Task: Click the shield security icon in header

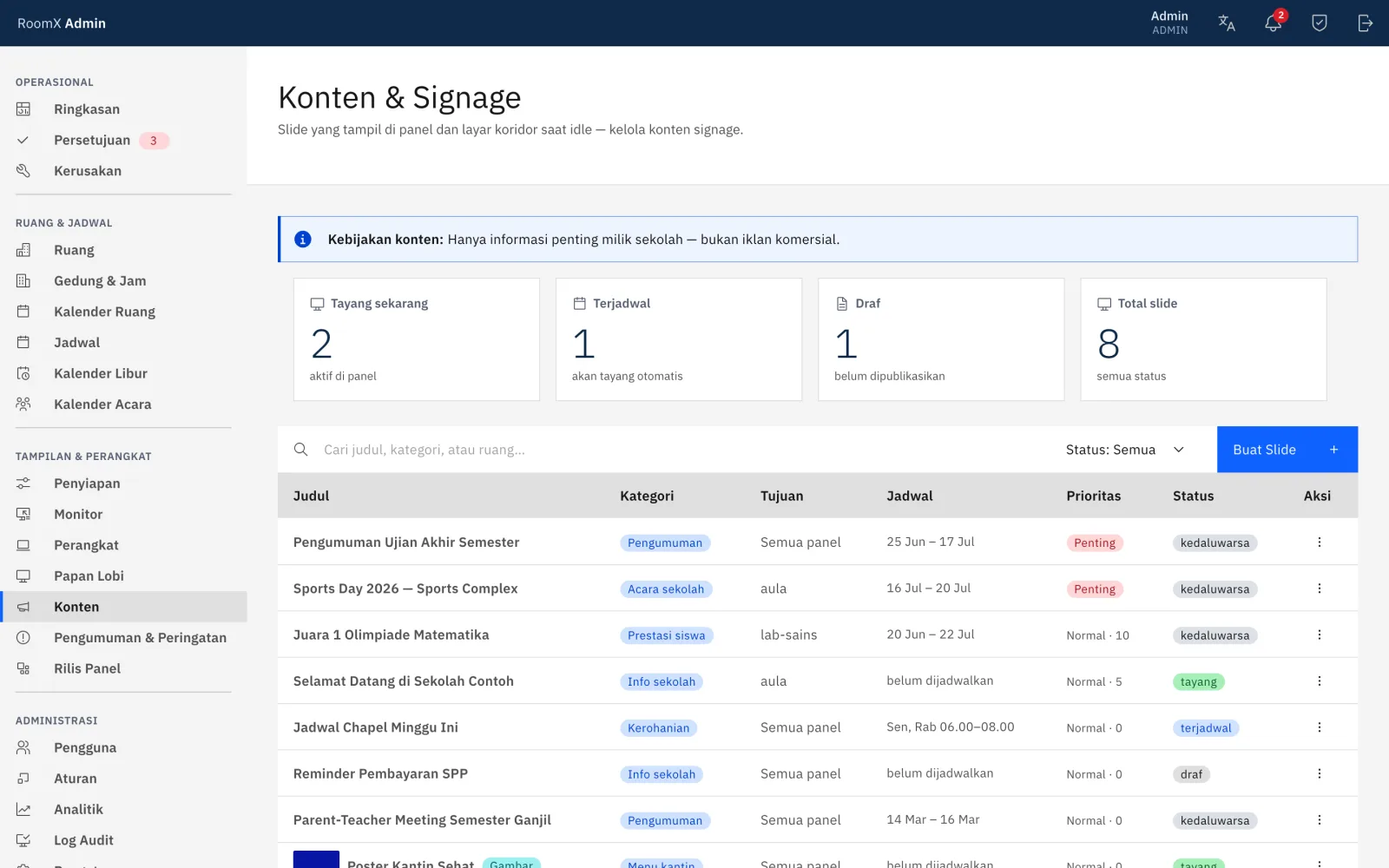Action: tap(1320, 23)
